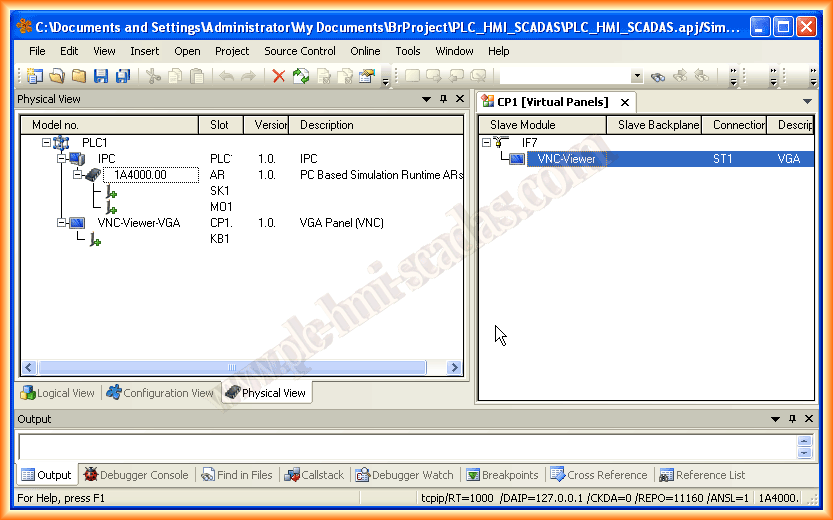Click the green Refresh arrows toolbar icon
This screenshot has height=520, width=833.
click(300, 76)
